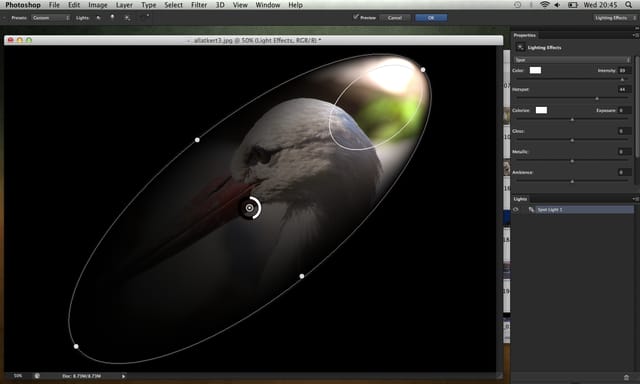Click the OK button
Image resolution: width=640 pixels, height=384 pixels.
(x=431, y=18)
